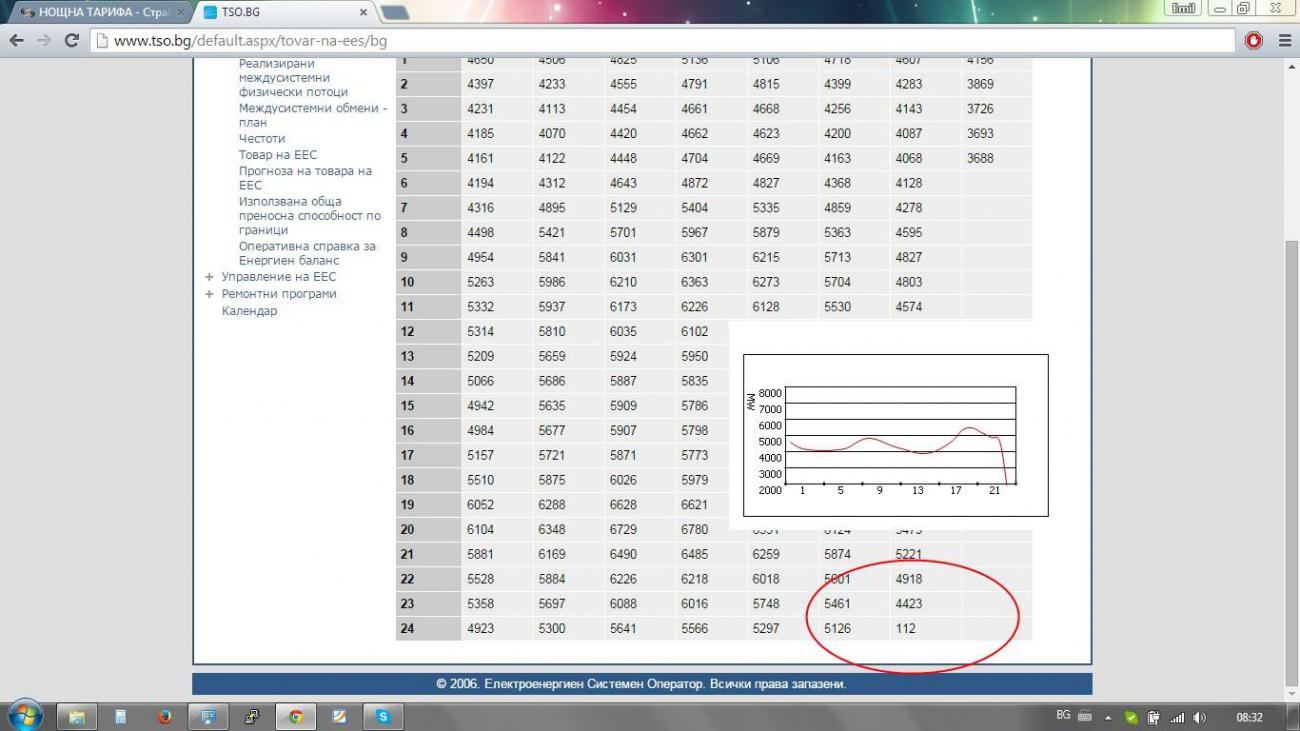Click the cell value 3688
The width and height of the screenshot is (1300, 731).
point(981,158)
